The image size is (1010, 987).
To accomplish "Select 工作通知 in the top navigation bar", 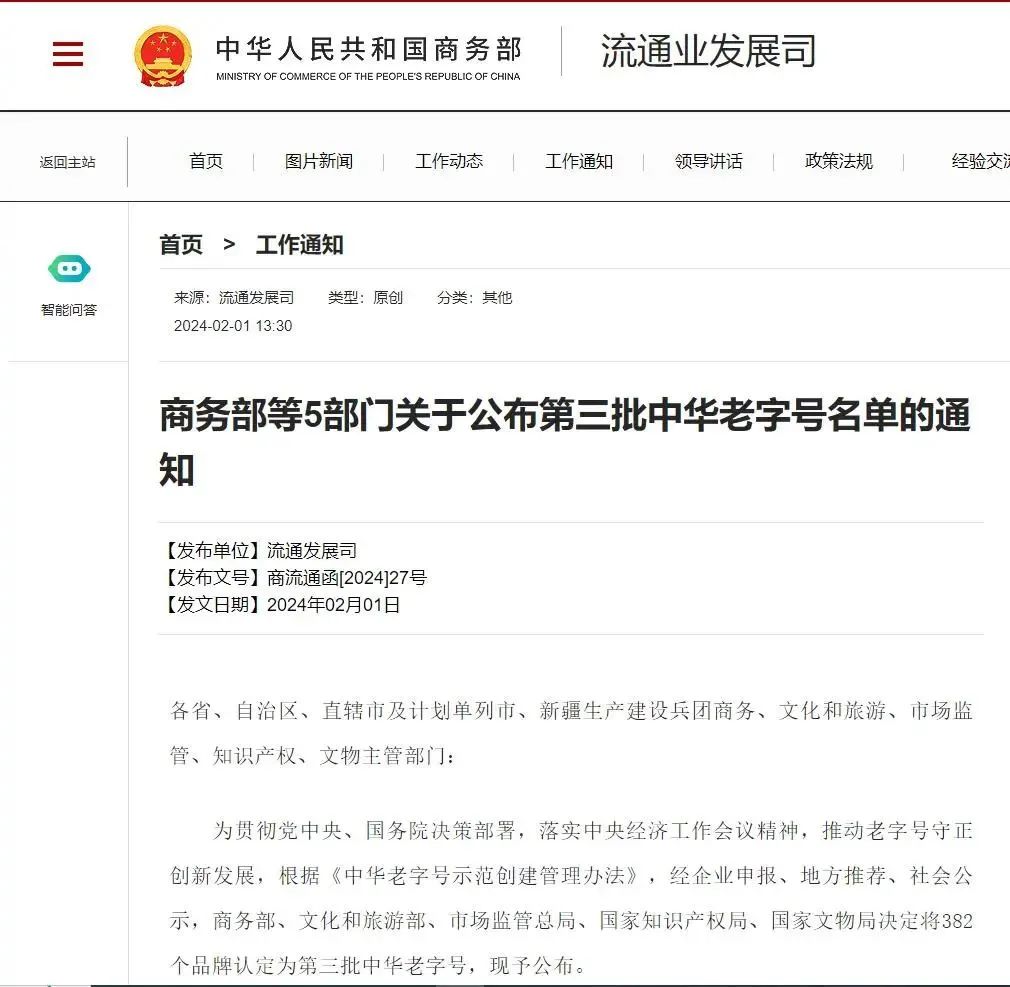I will pos(579,162).
